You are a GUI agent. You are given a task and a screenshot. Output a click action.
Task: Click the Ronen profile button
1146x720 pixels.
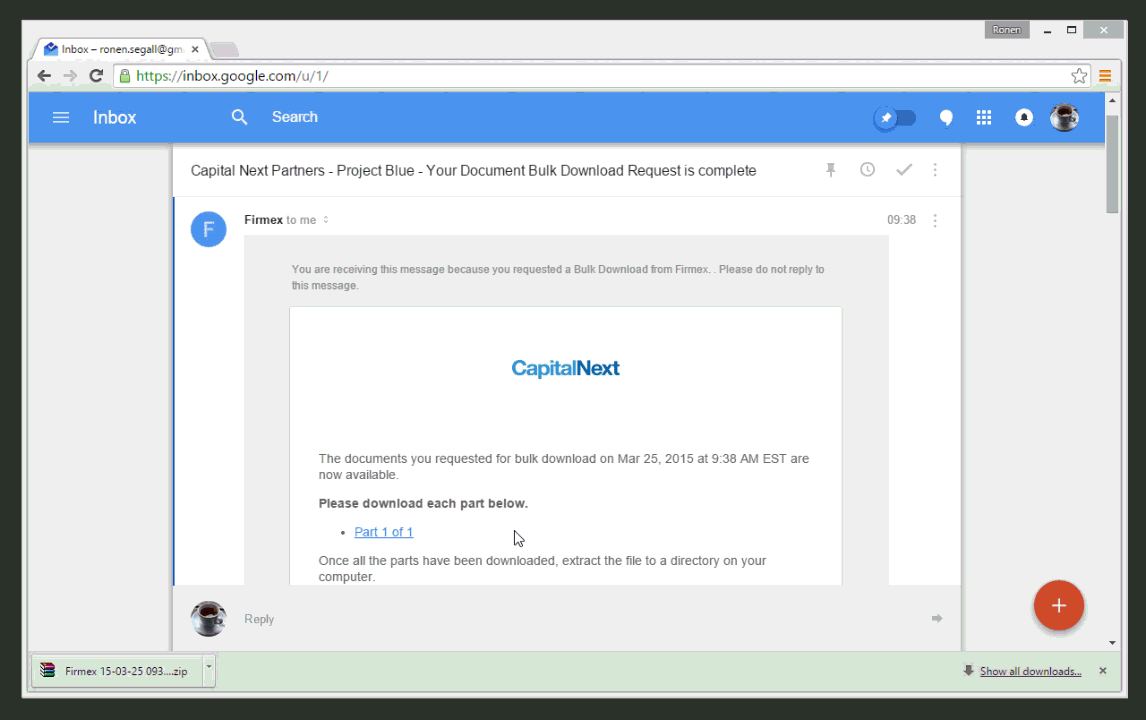tap(1006, 30)
